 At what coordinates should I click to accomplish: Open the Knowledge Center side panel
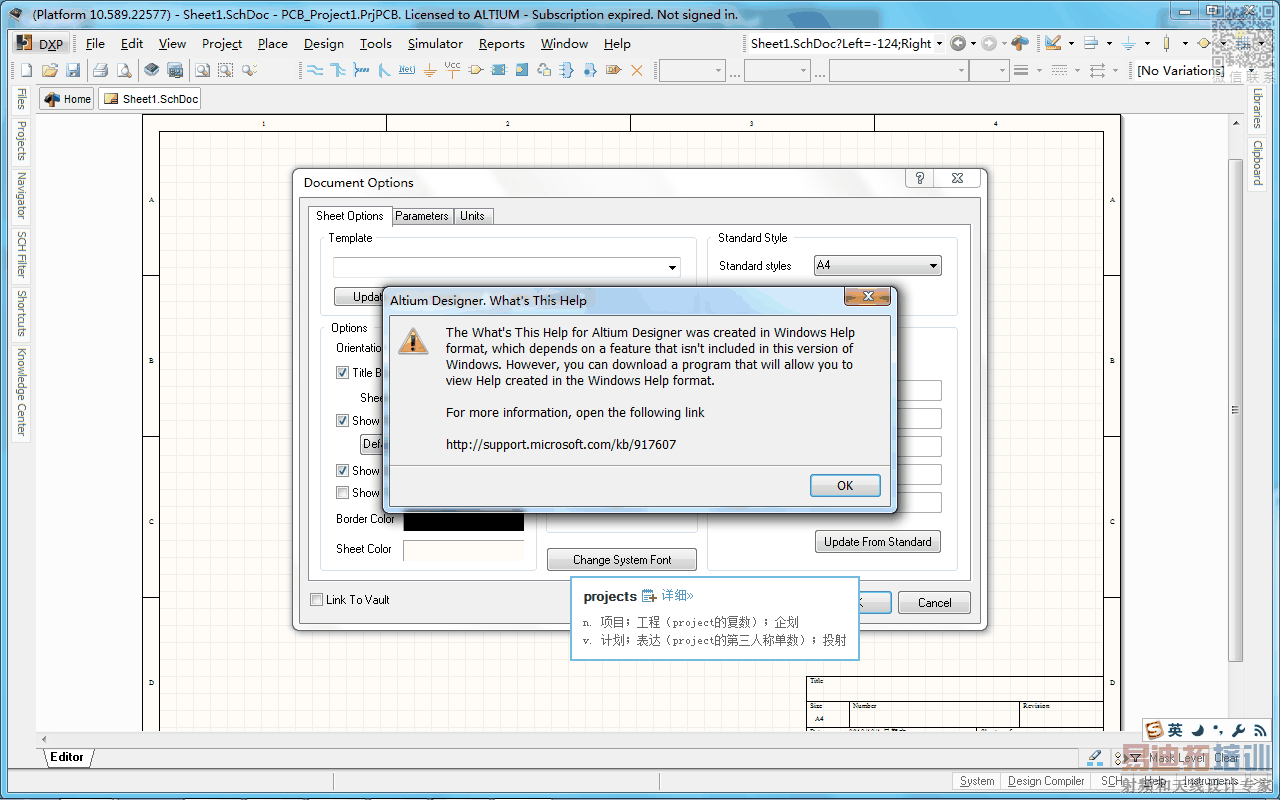click(x=21, y=392)
